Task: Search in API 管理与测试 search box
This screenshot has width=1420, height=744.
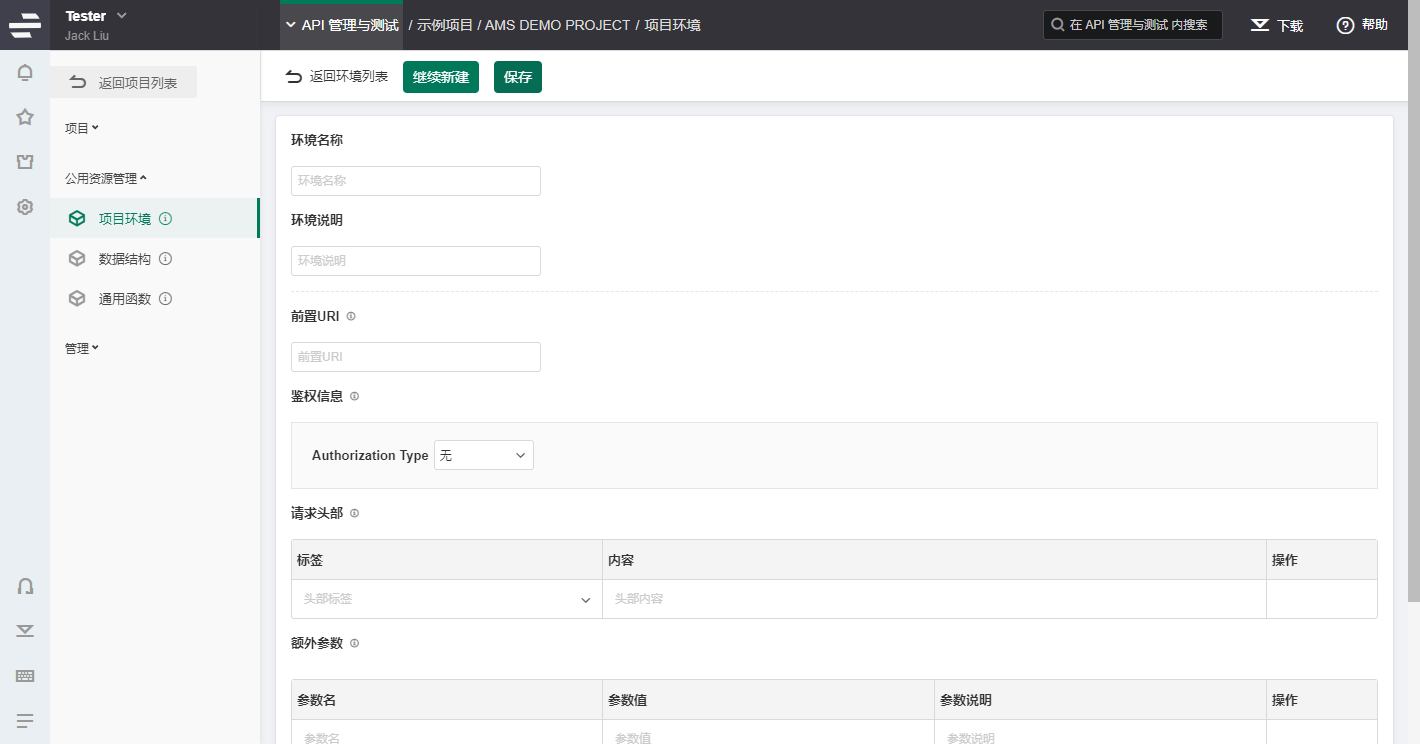Action: pos(1133,25)
